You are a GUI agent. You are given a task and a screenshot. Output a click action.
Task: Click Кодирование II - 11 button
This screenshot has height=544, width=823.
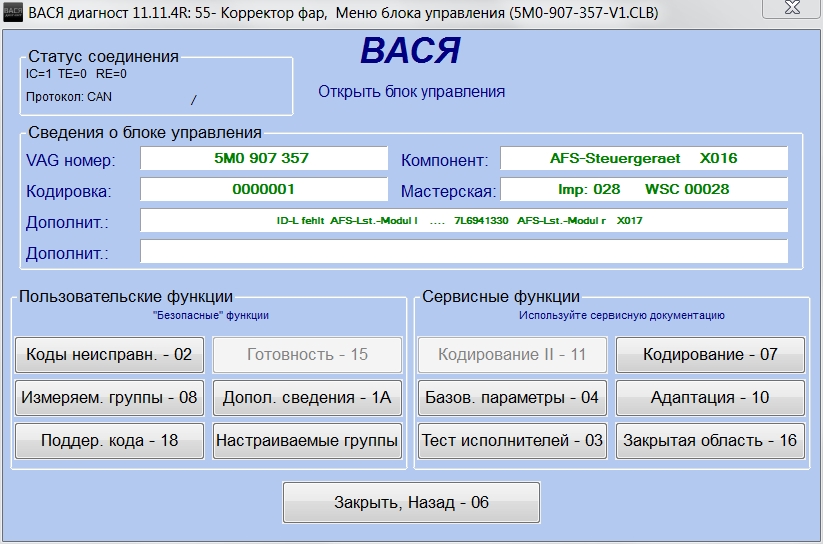pos(510,355)
